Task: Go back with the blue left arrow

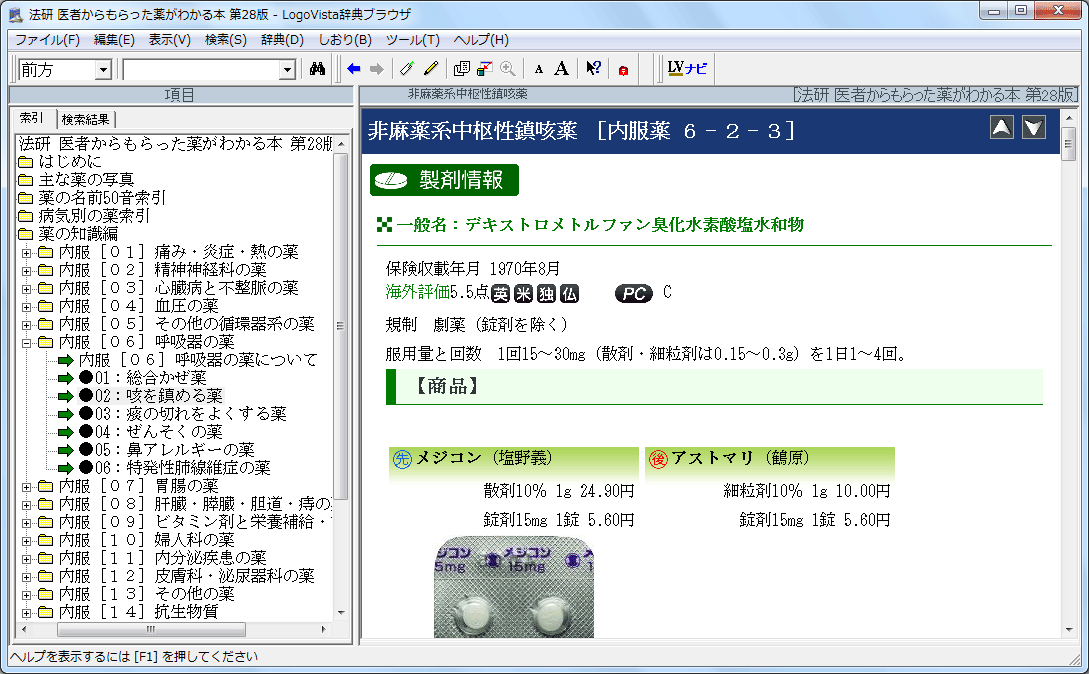Action: pos(353,69)
